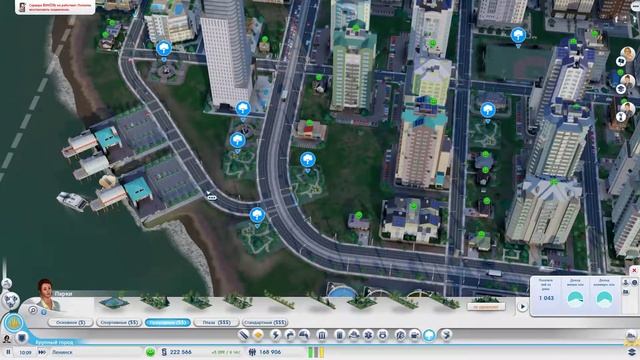Show next parks with the arrow button
The width and height of the screenshot is (640, 360).
(x=522, y=307)
